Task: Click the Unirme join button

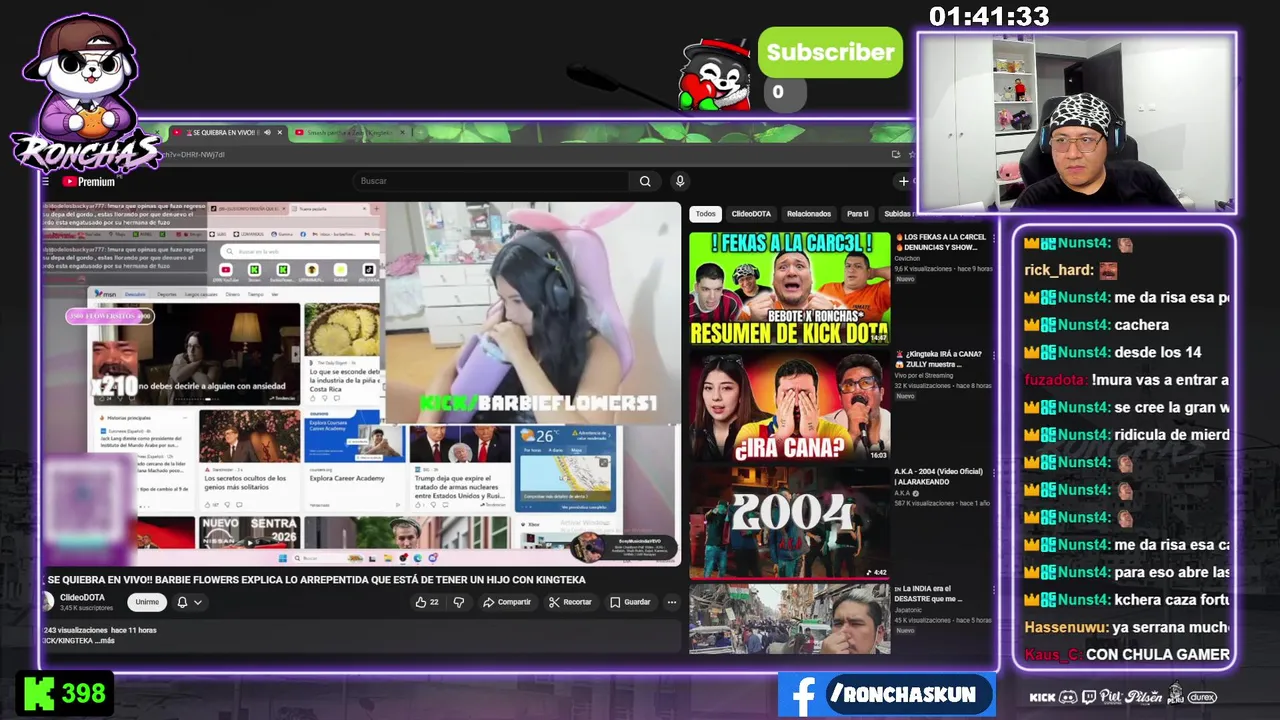Action: pos(147,602)
